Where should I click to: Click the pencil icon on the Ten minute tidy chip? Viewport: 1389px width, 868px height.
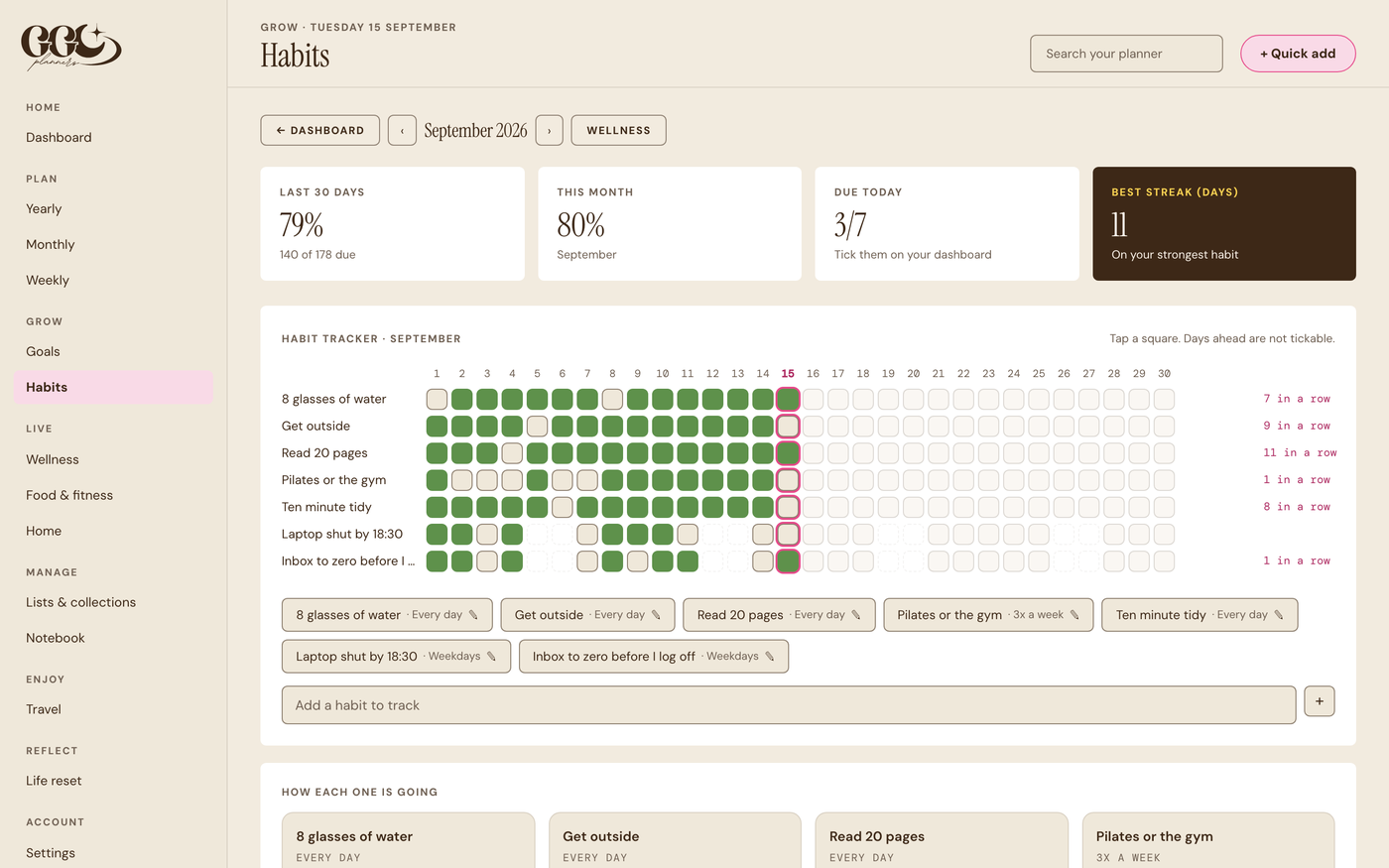point(1279,615)
